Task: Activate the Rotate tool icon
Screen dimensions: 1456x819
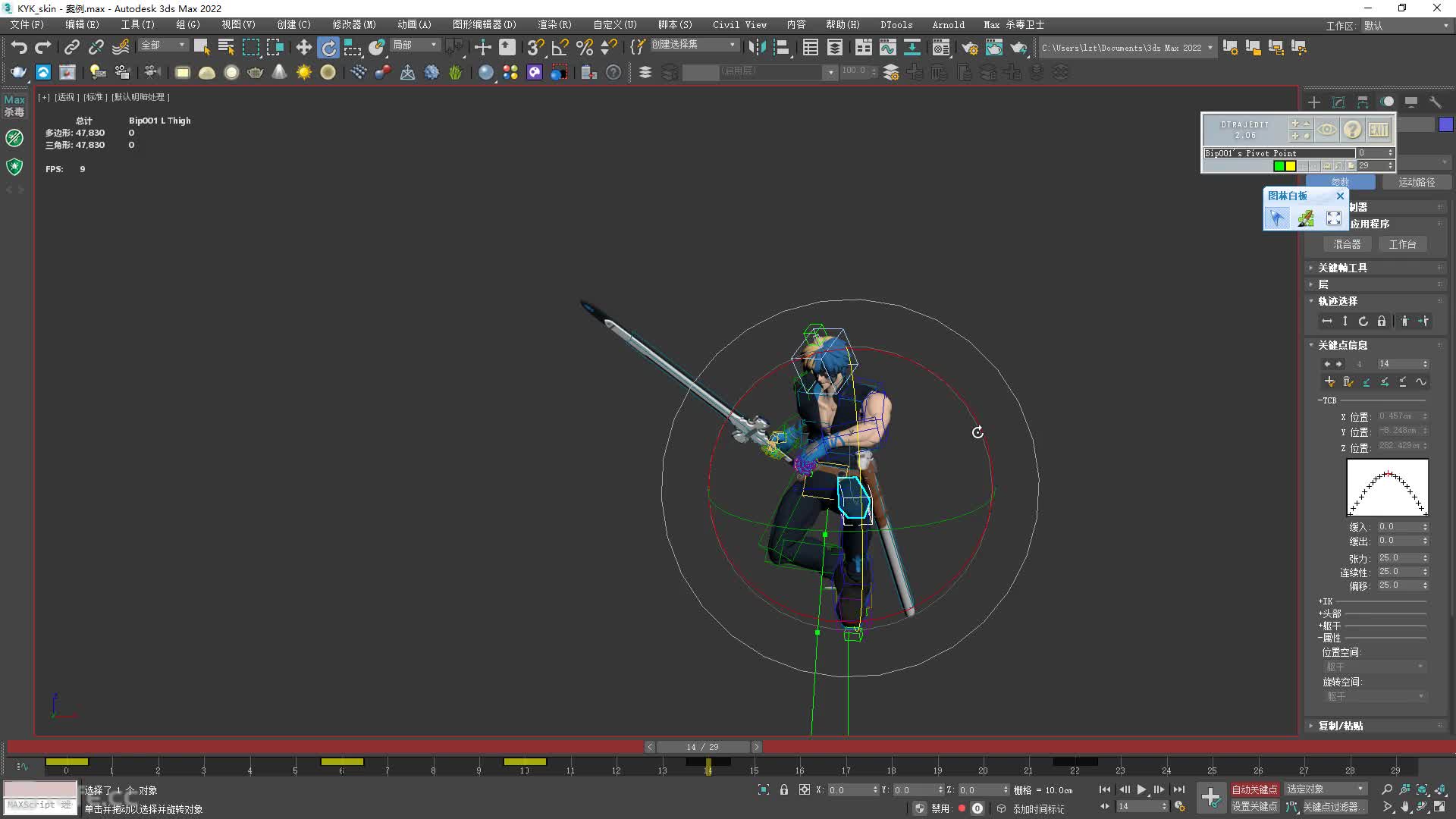Action: tap(328, 47)
